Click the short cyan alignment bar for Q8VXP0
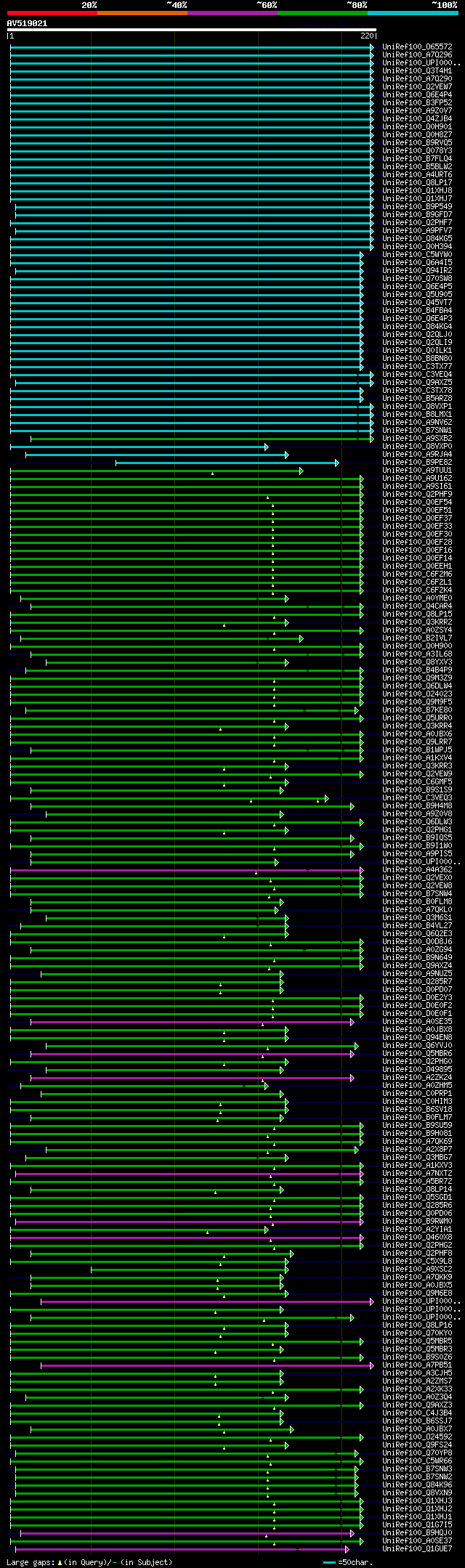Image resolution: width=465 pixels, height=1568 pixels. [139, 447]
